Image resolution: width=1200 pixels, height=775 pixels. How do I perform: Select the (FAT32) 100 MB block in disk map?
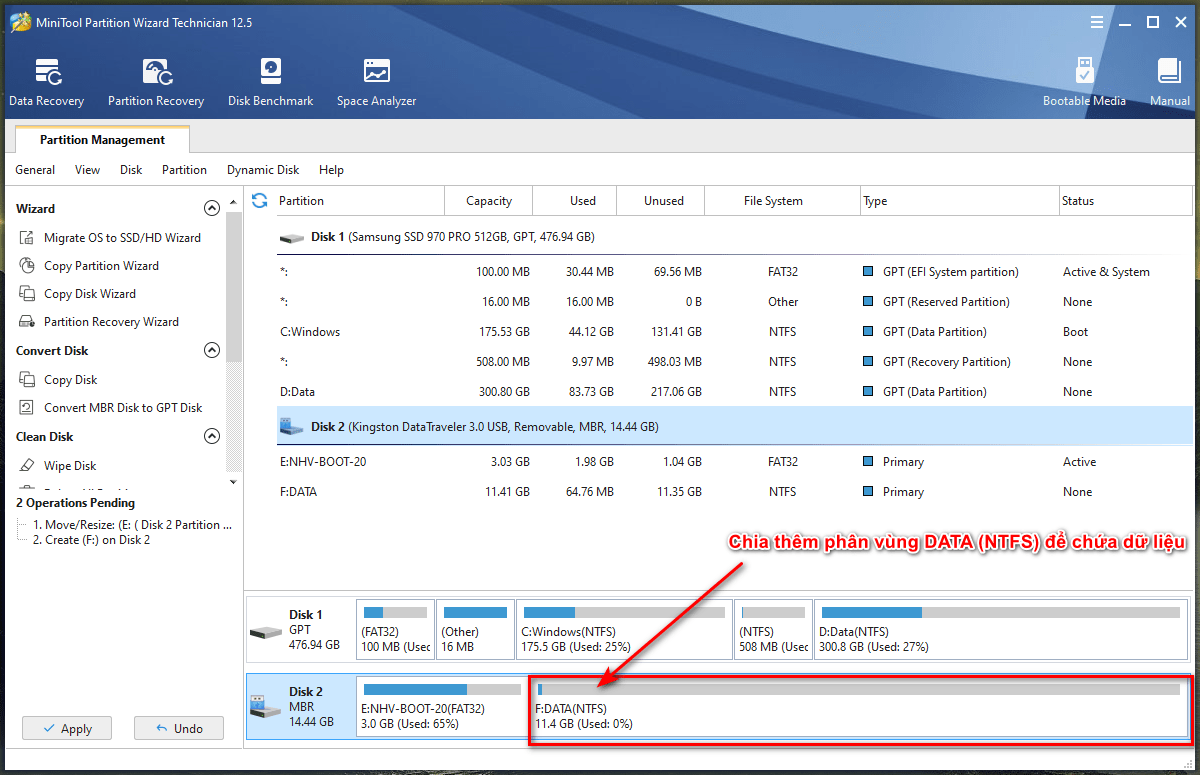click(395, 630)
